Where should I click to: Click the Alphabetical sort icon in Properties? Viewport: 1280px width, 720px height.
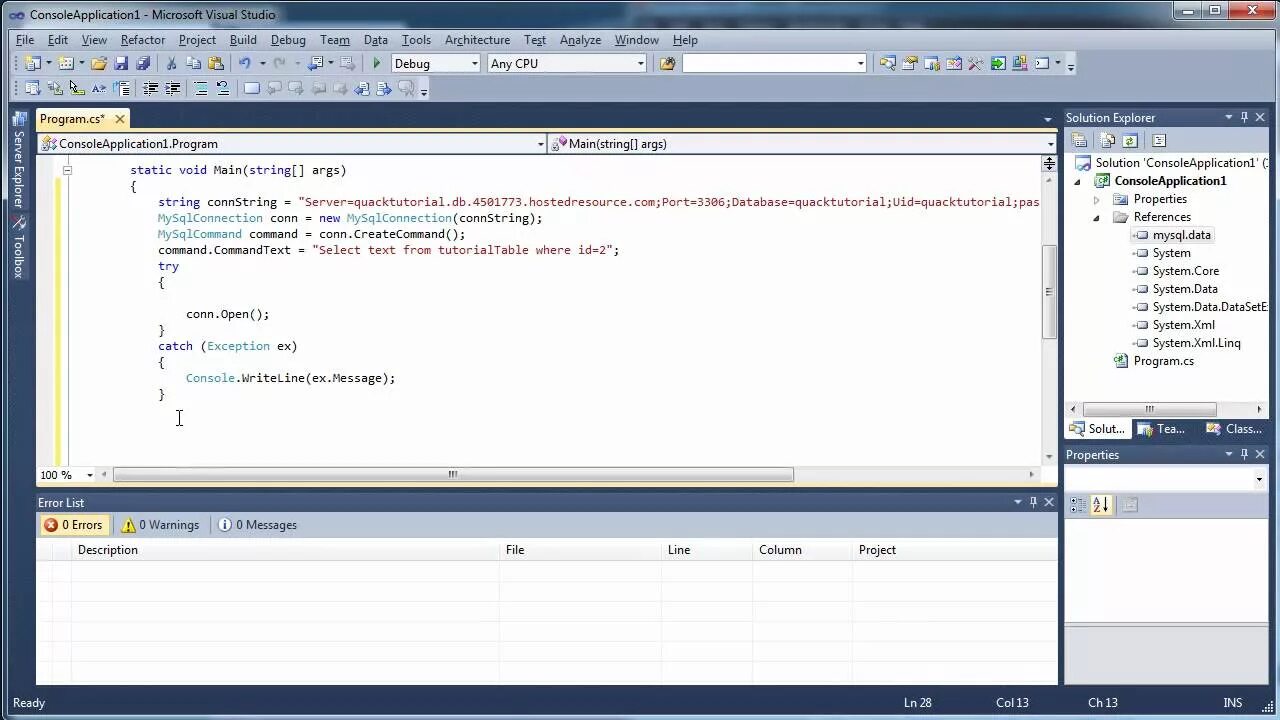[1101, 505]
